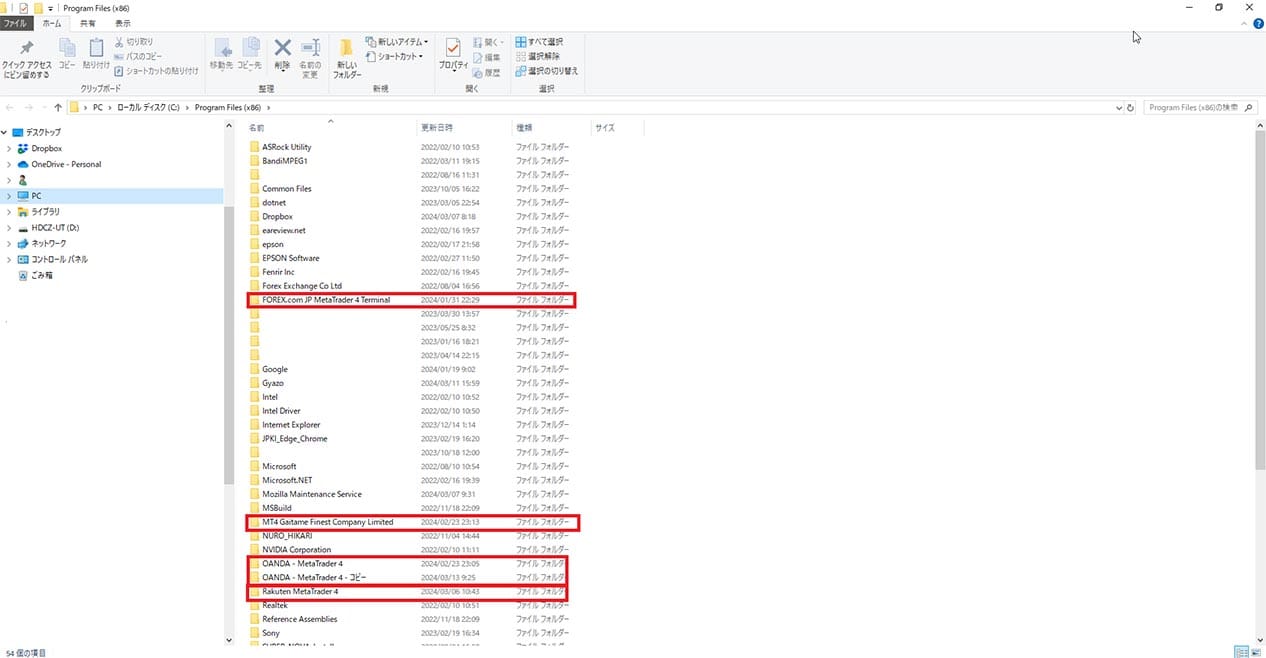Click the Back navigation arrow
This screenshot has width=1266, height=658.
point(10,107)
